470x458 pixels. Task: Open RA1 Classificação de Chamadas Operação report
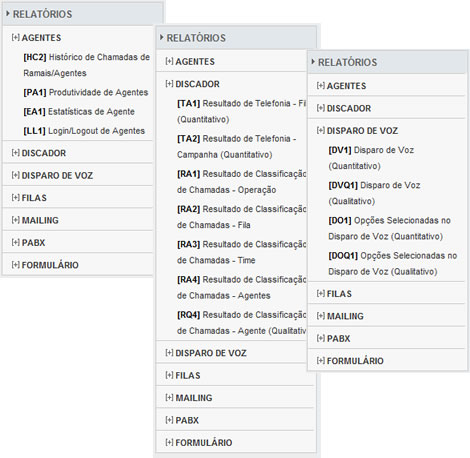242,182
